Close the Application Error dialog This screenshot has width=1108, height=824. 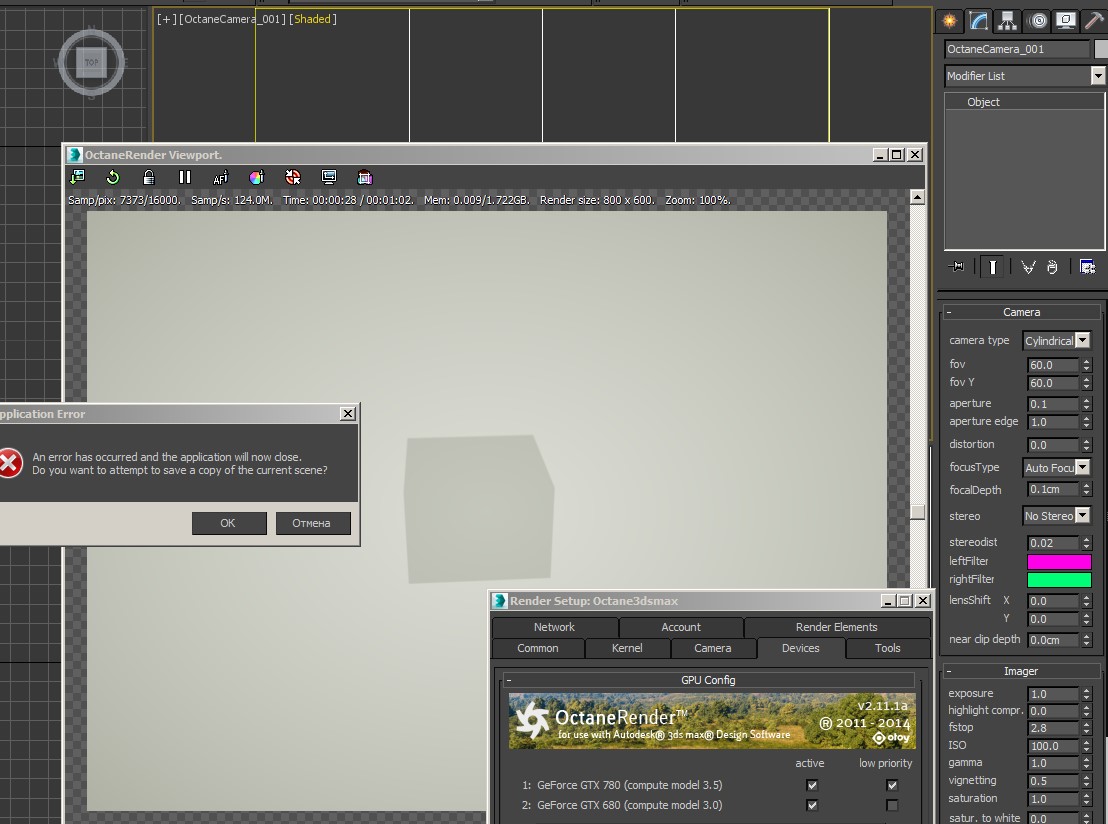348,413
